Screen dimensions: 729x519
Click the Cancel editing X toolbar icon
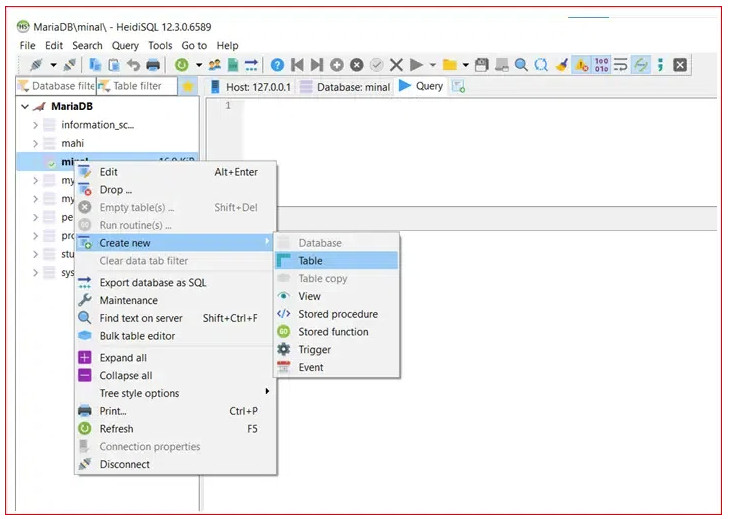point(396,65)
